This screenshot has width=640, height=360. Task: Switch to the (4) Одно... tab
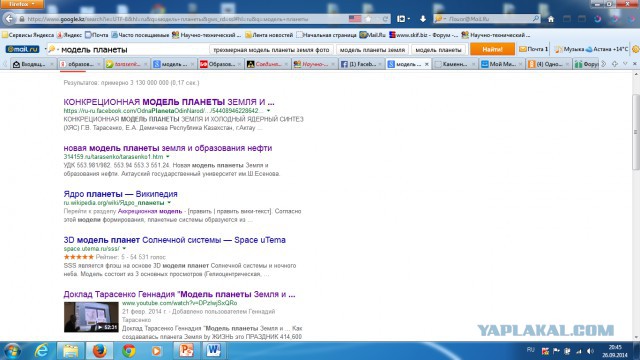pos(549,64)
